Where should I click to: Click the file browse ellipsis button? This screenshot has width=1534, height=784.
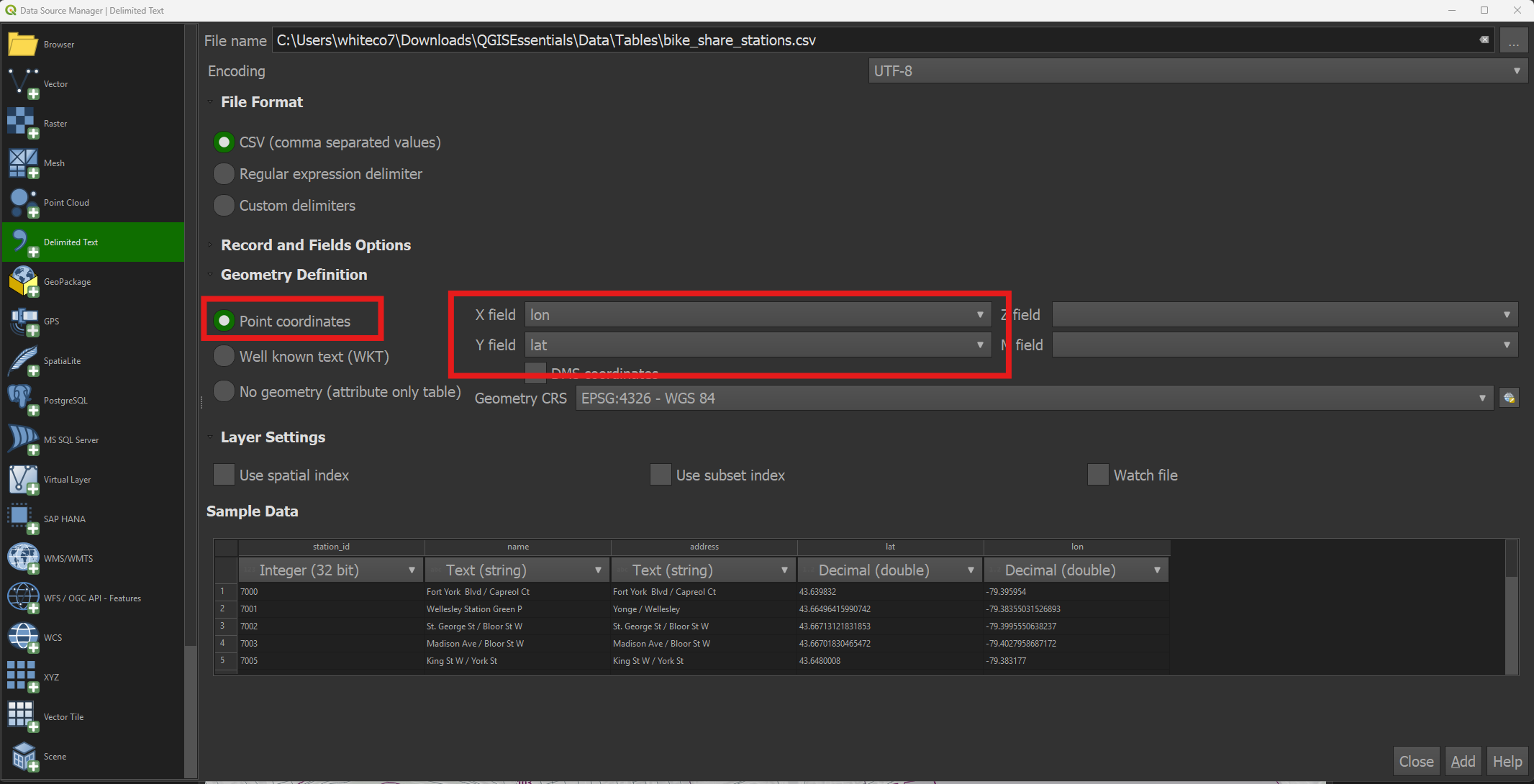pos(1514,41)
